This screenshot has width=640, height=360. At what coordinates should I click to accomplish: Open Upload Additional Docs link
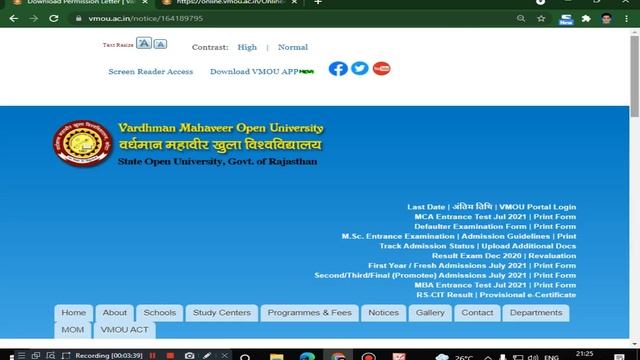tap(529, 246)
